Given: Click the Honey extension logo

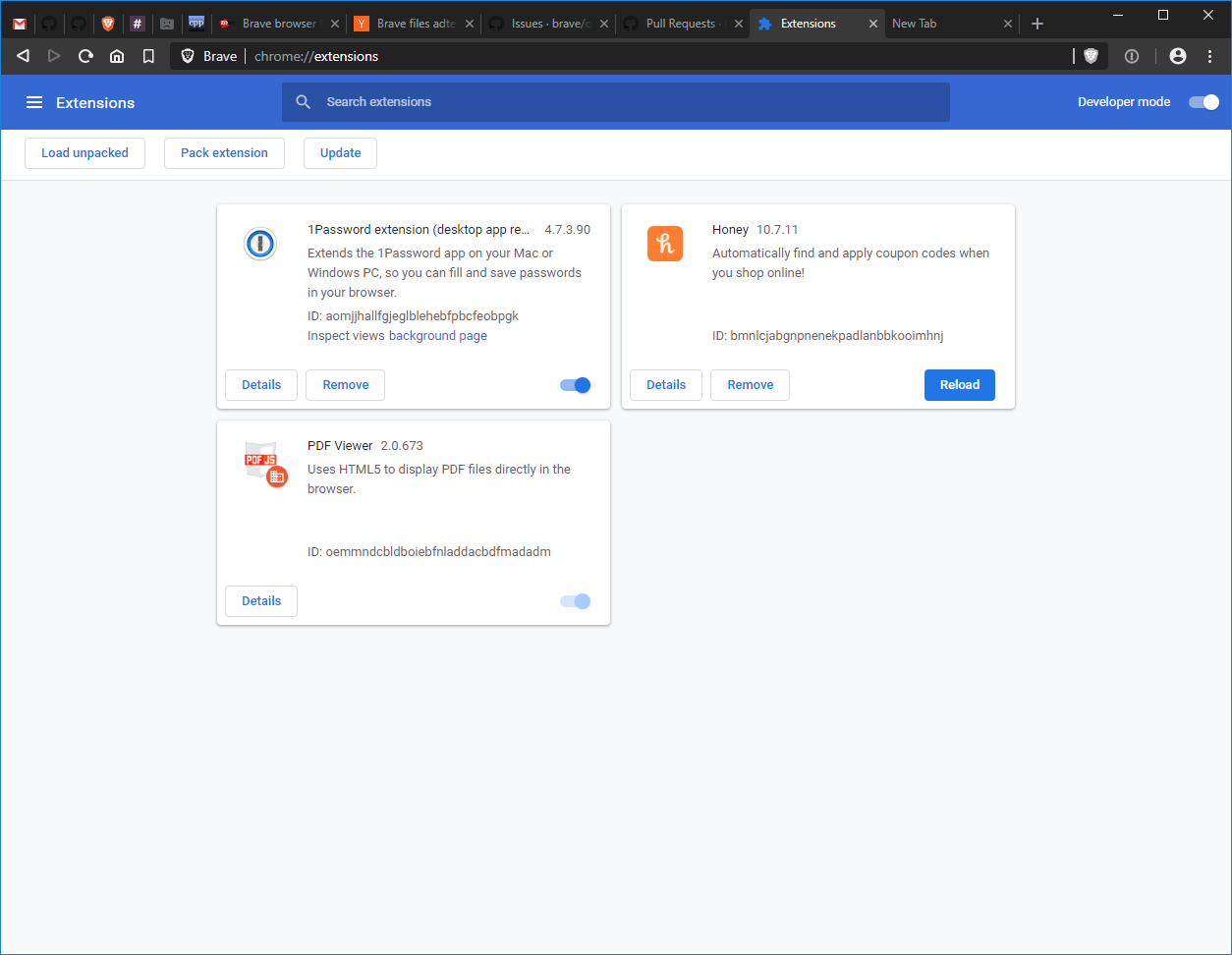Looking at the screenshot, I should [x=665, y=244].
